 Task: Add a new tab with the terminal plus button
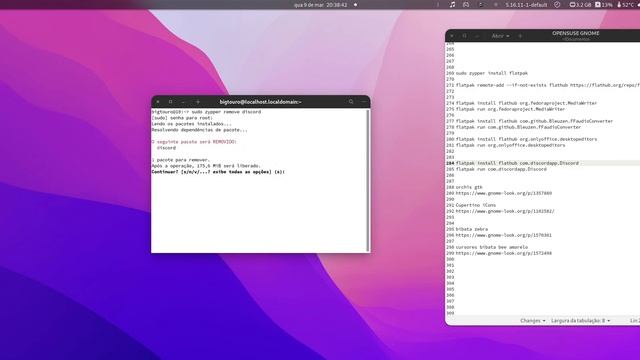[x=198, y=102]
